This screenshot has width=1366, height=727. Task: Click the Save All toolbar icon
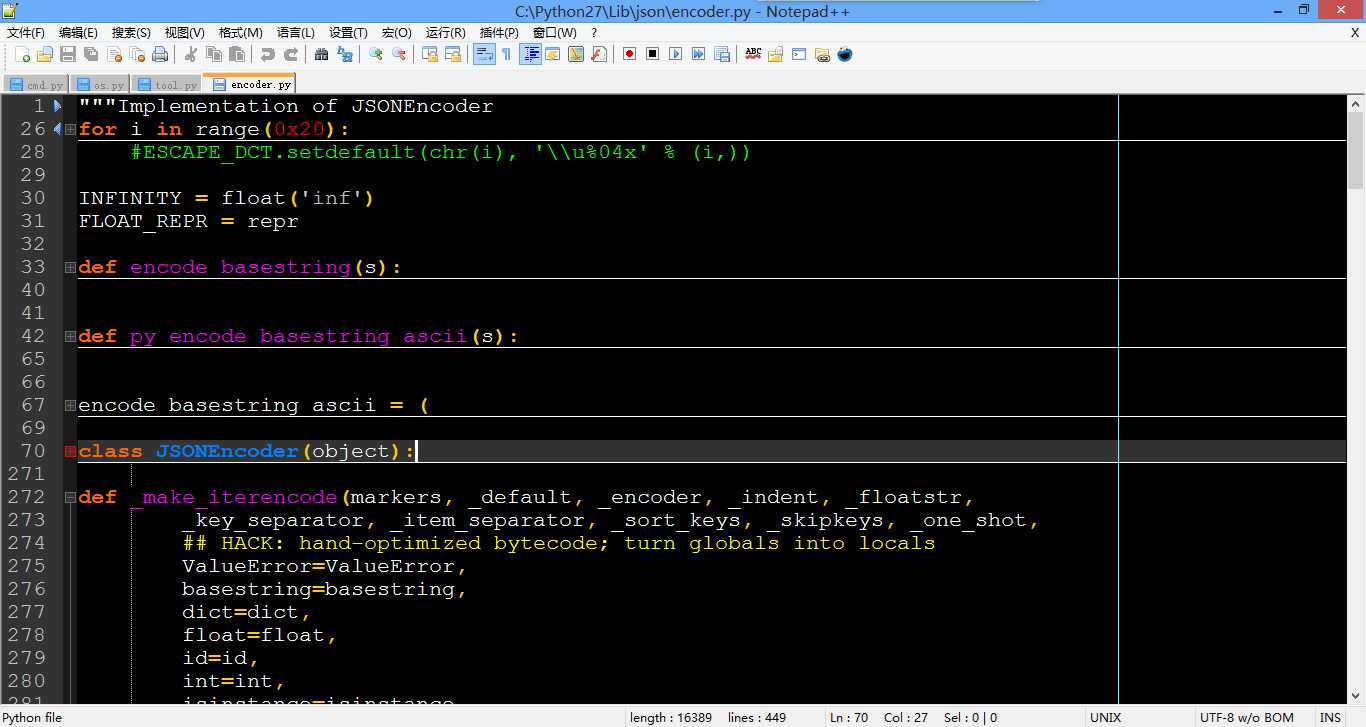[91, 54]
